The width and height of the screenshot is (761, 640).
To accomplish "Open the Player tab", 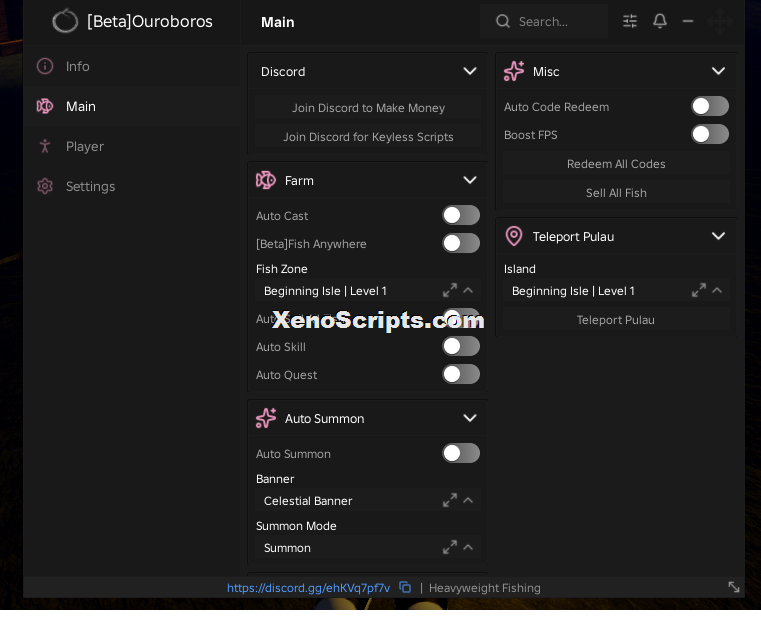I will click(x=132, y=146).
